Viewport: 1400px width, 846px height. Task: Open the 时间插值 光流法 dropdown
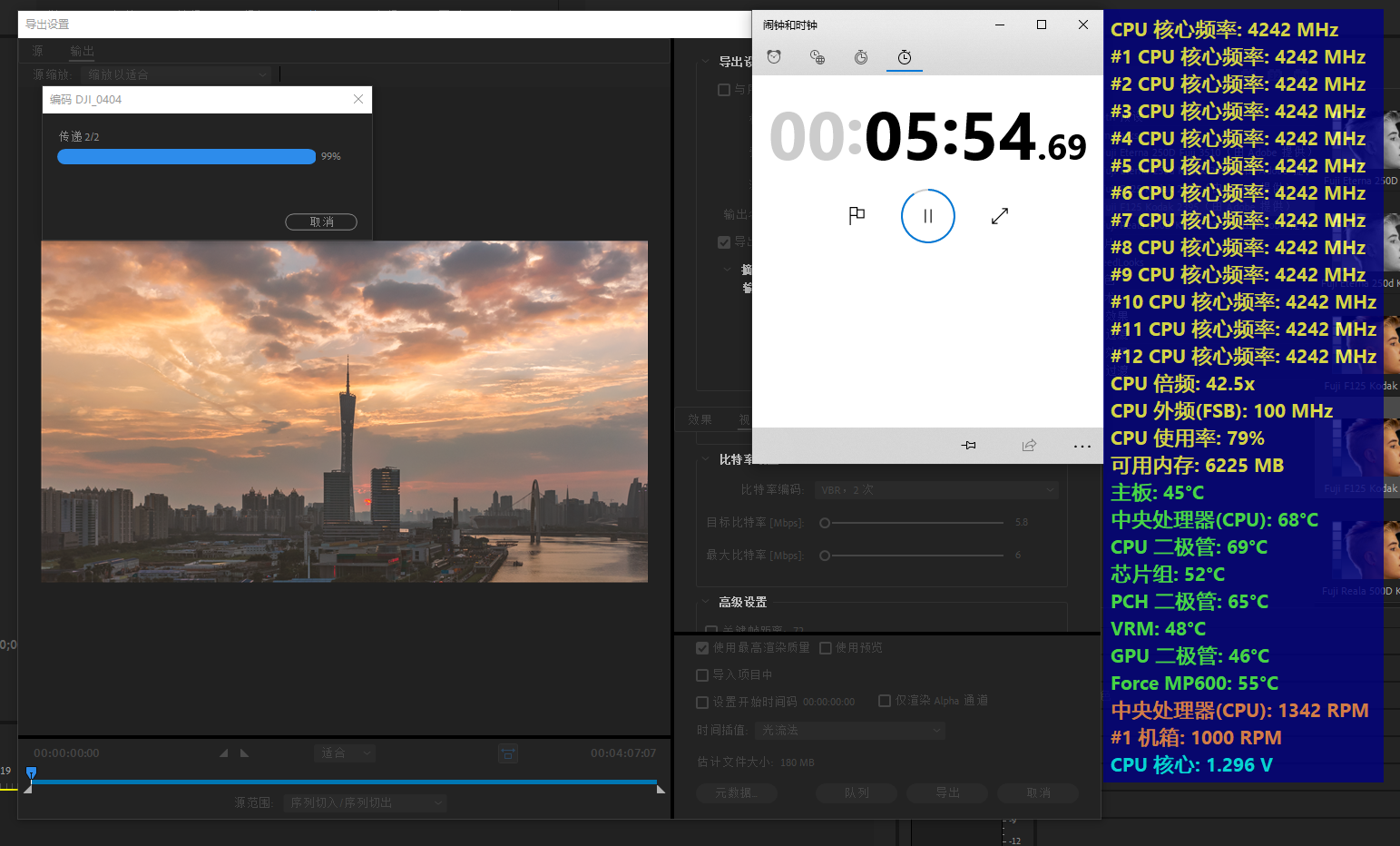click(x=850, y=731)
